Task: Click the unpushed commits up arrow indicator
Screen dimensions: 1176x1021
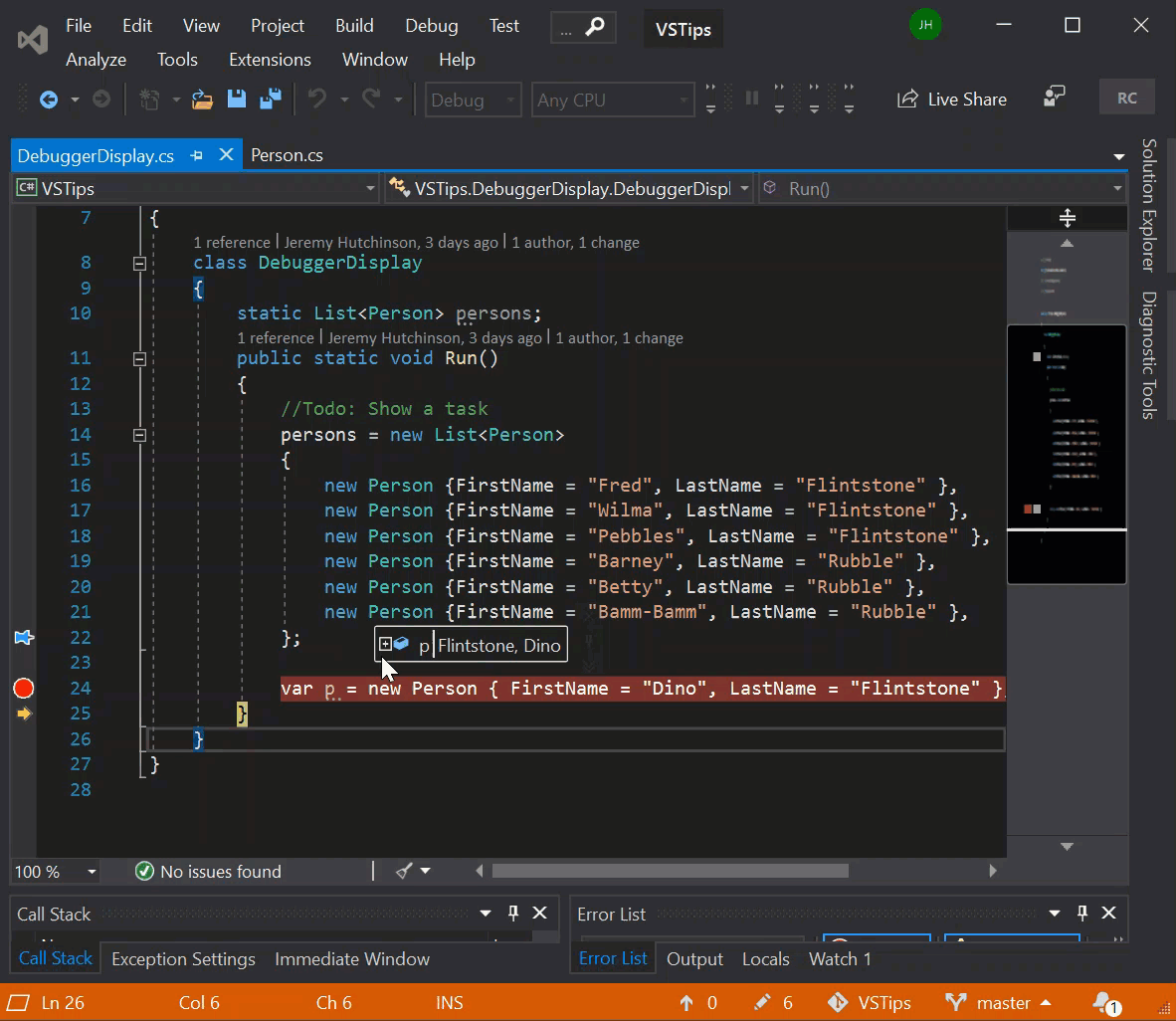Action: pos(698,1003)
